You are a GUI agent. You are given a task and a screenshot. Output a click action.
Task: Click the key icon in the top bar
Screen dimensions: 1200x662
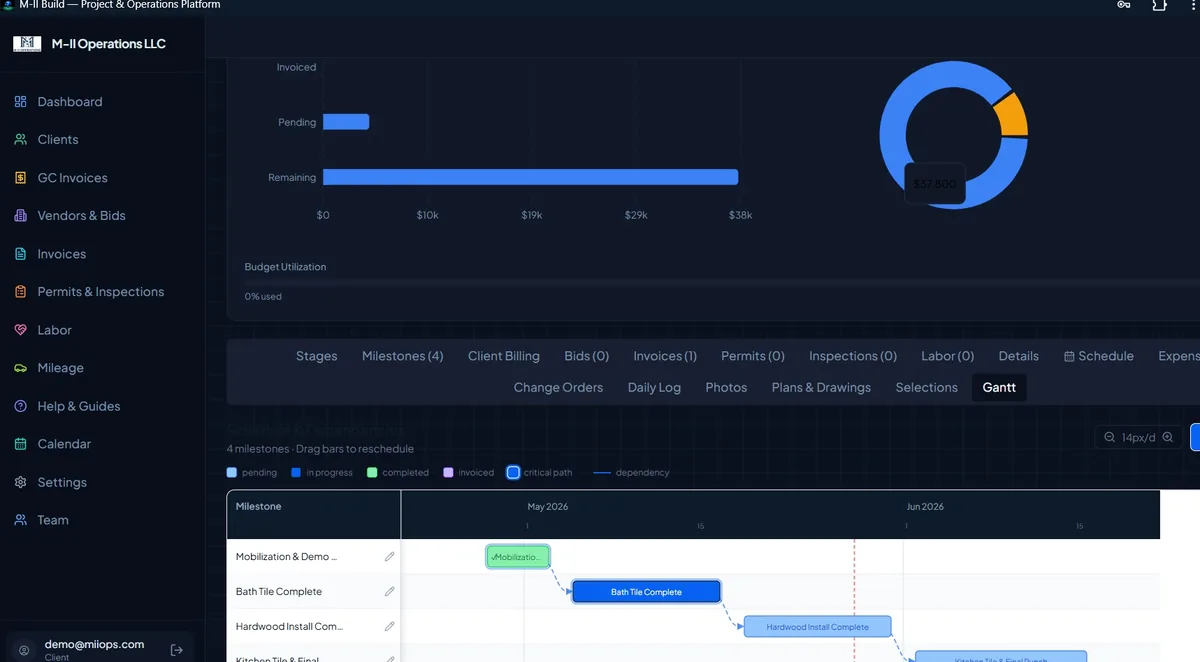click(1124, 5)
